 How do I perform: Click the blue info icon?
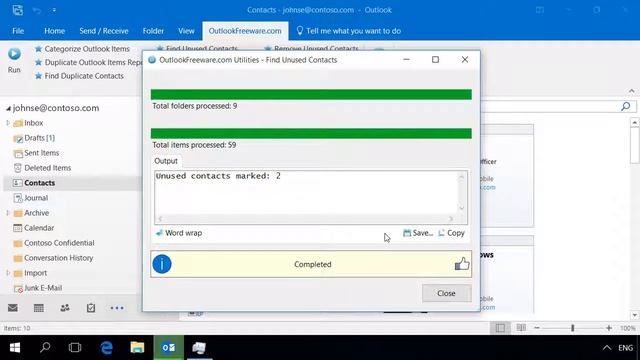[162, 264]
